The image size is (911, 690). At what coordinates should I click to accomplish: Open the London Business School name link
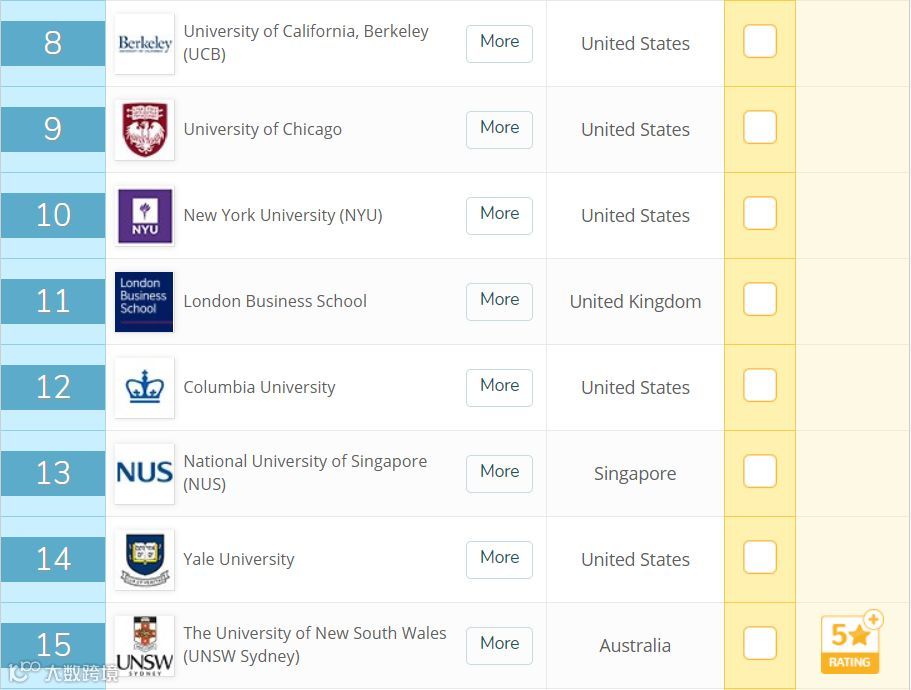[x=275, y=302]
